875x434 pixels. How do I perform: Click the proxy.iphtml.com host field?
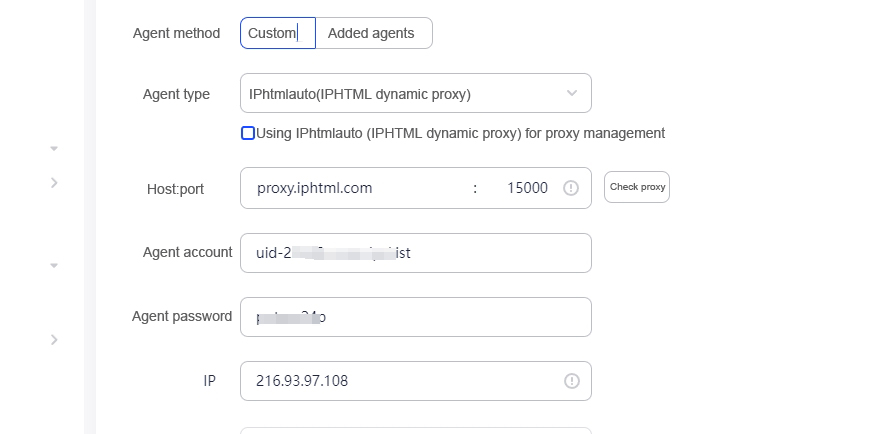tap(357, 188)
